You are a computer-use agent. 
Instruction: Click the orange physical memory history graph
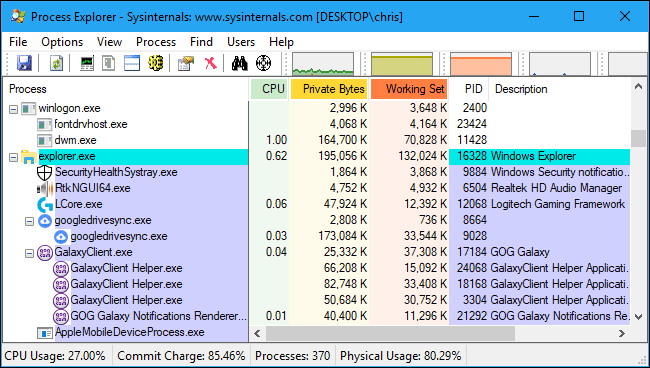(x=481, y=64)
